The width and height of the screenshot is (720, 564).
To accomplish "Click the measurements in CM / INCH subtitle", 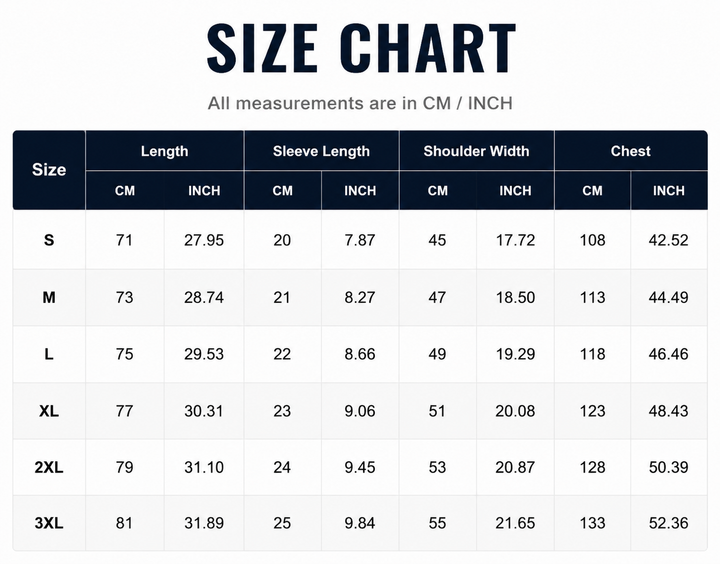I will [x=360, y=103].
